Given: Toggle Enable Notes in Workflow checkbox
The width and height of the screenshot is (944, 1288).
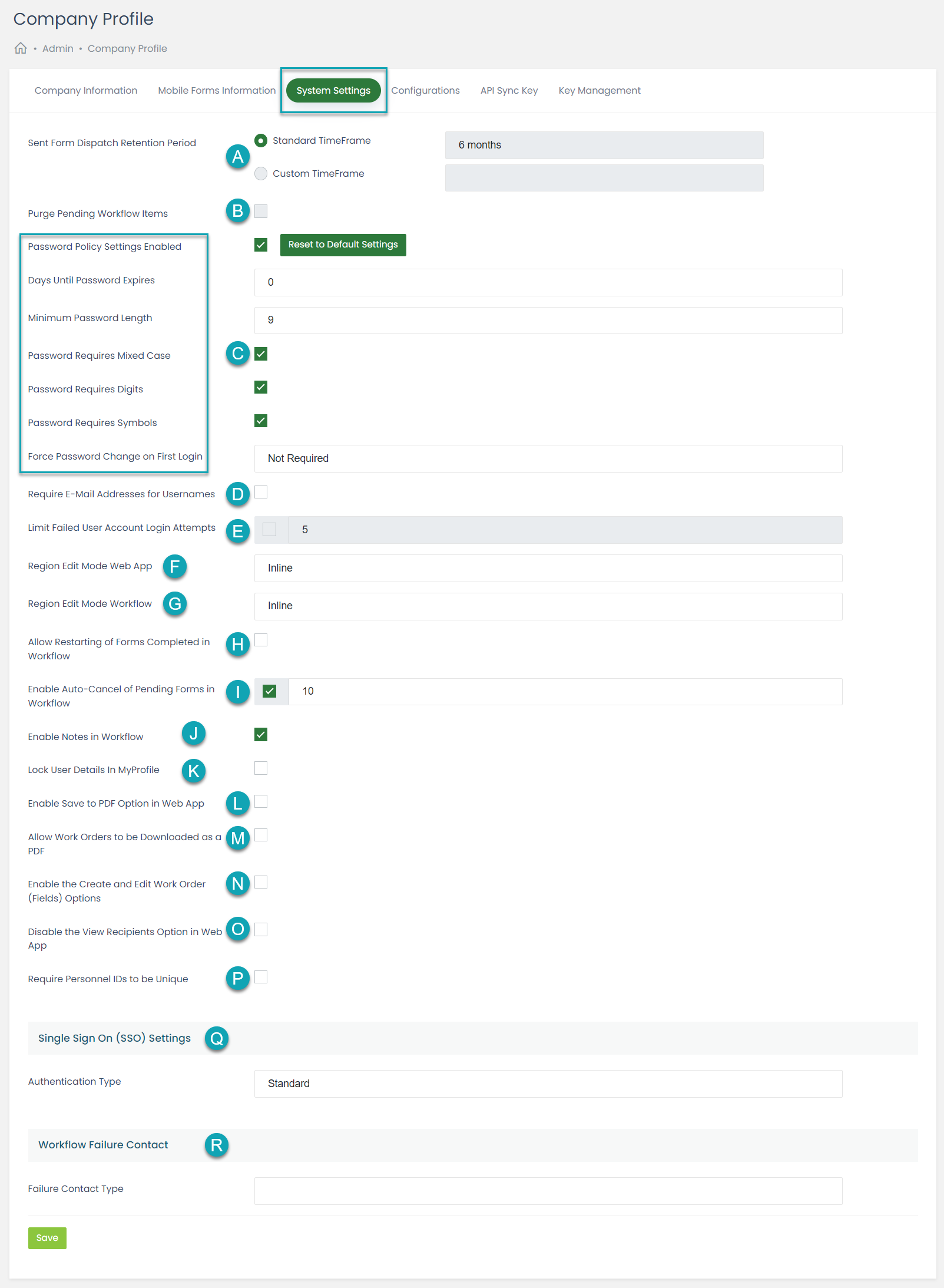Looking at the screenshot, I should (261, 735).
